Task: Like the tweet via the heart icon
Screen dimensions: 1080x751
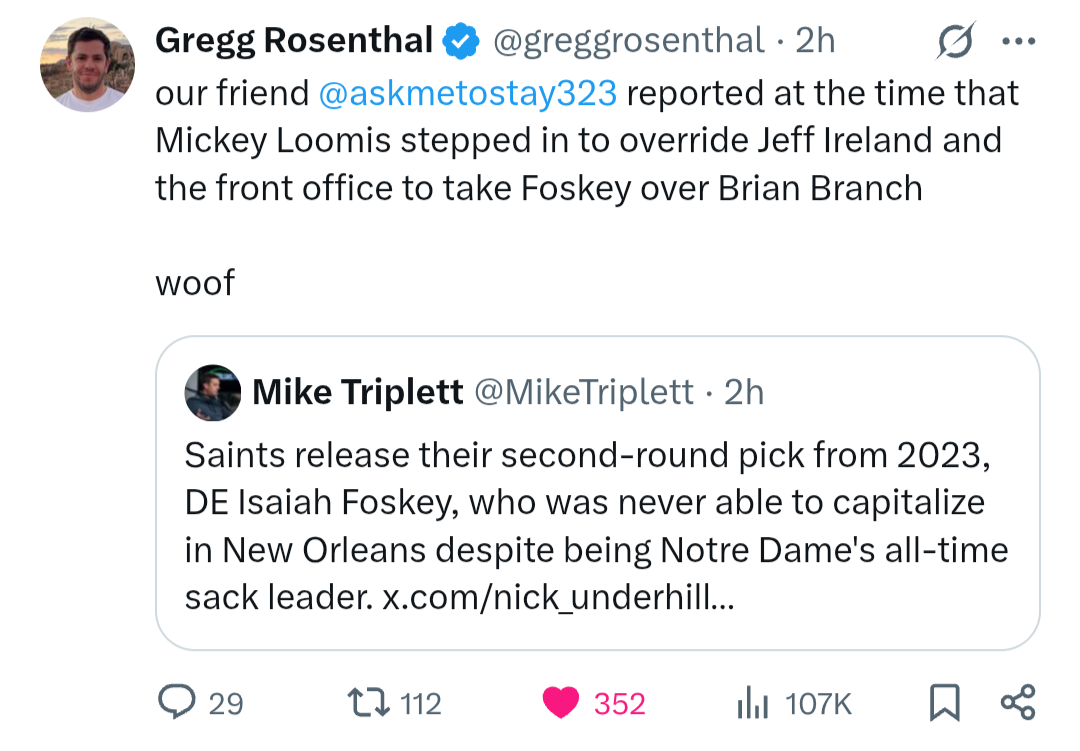Action: click(564, 703)
